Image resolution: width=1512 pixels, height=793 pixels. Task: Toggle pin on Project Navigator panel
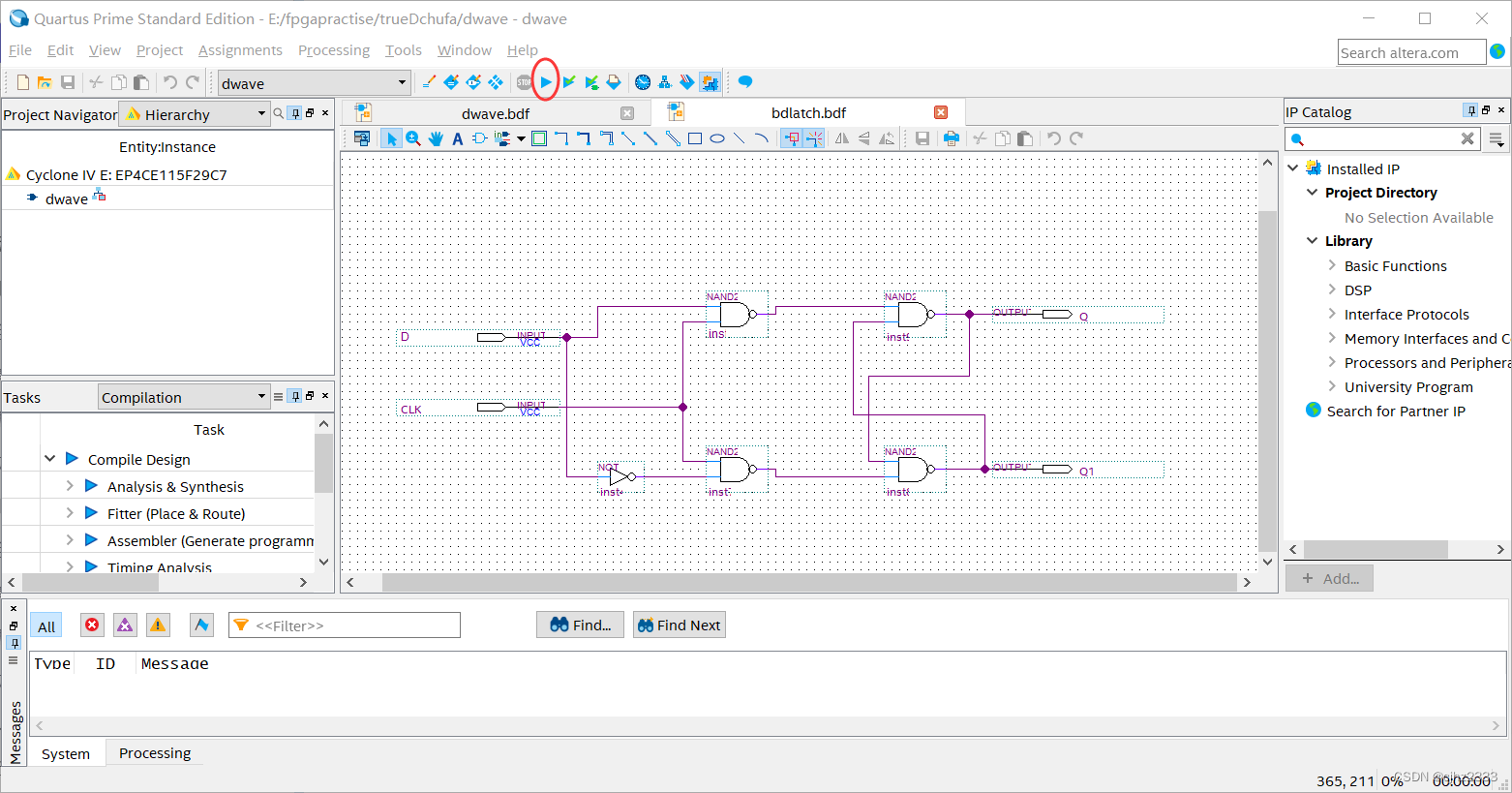coord(295,113)
